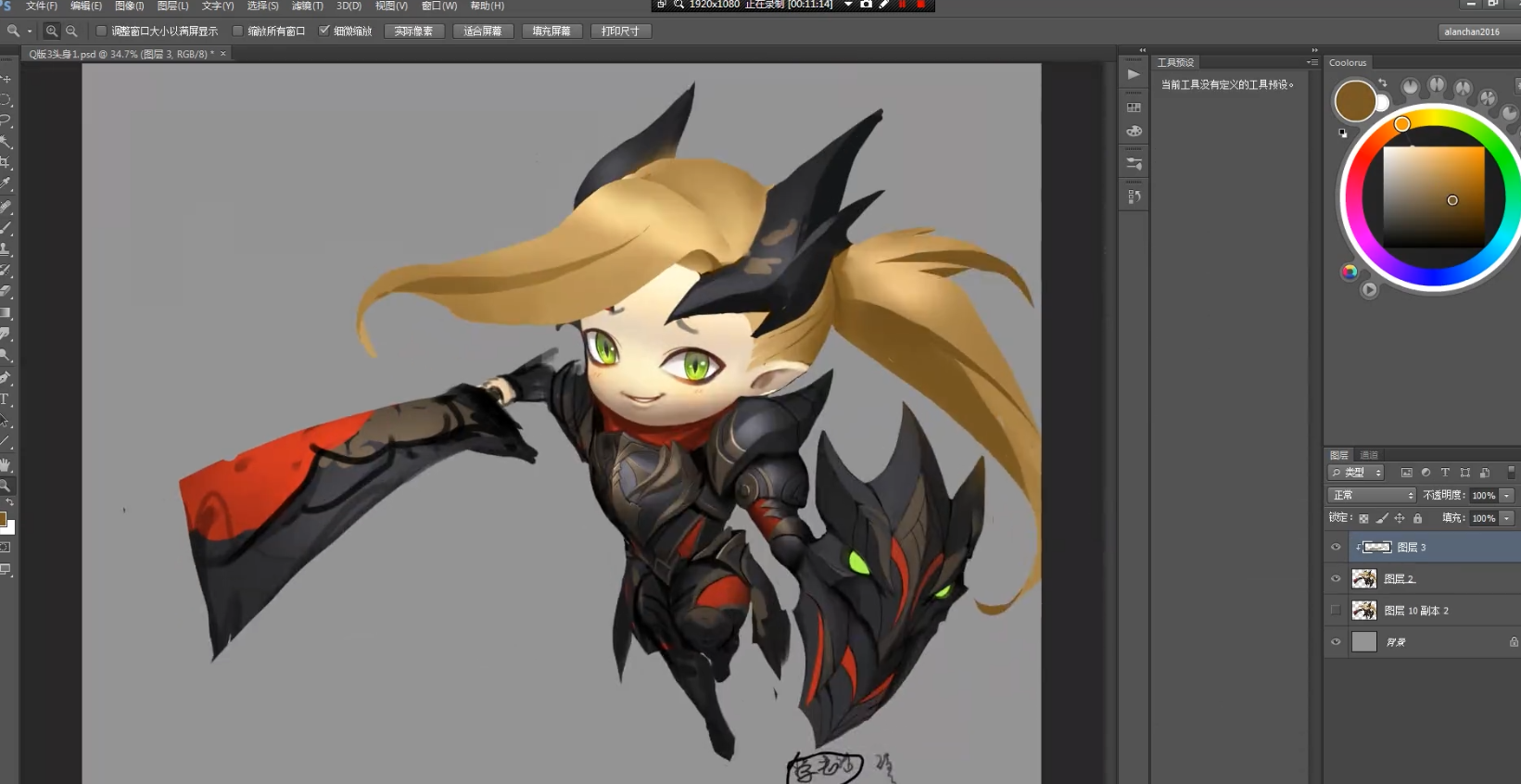Select the Lasso tool

point(6,121)
